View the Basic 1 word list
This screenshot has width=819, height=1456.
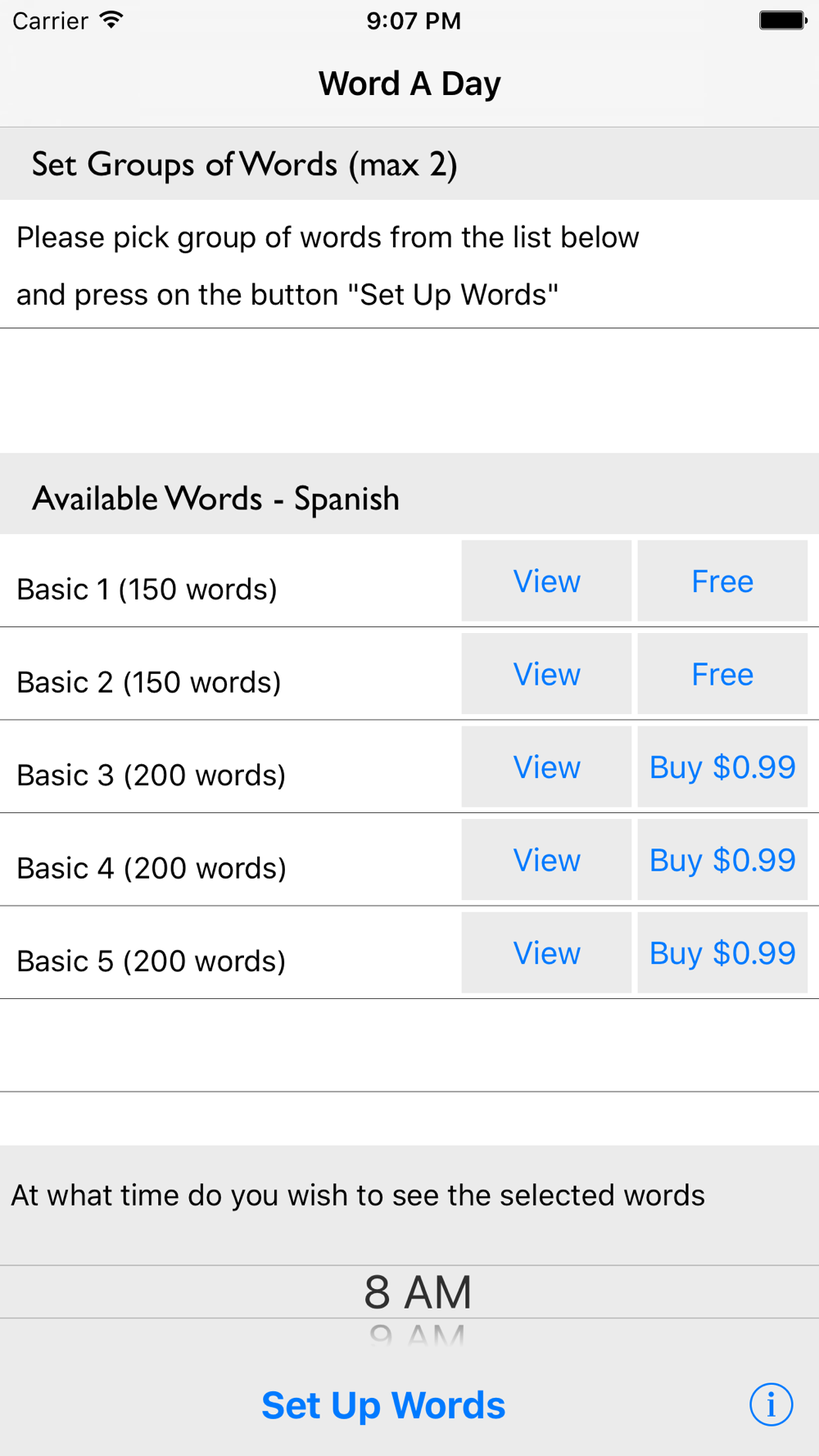(546, 581)
